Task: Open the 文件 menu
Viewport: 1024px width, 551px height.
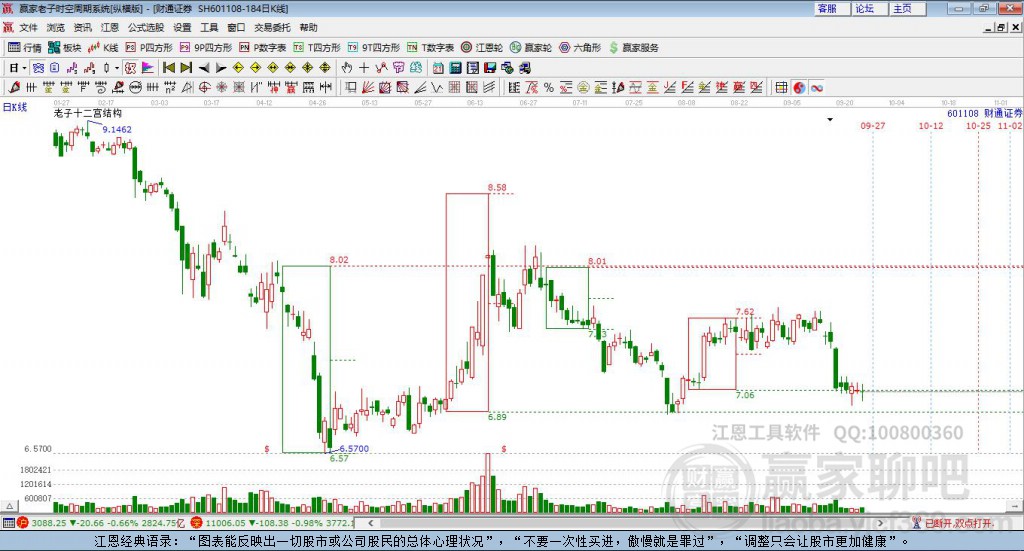Action: click(x=28, y=27)
